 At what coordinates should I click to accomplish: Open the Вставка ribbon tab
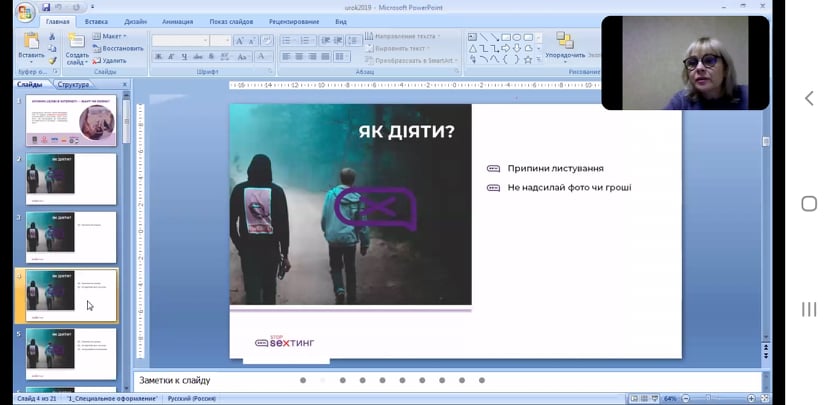(x=96, y=22)
